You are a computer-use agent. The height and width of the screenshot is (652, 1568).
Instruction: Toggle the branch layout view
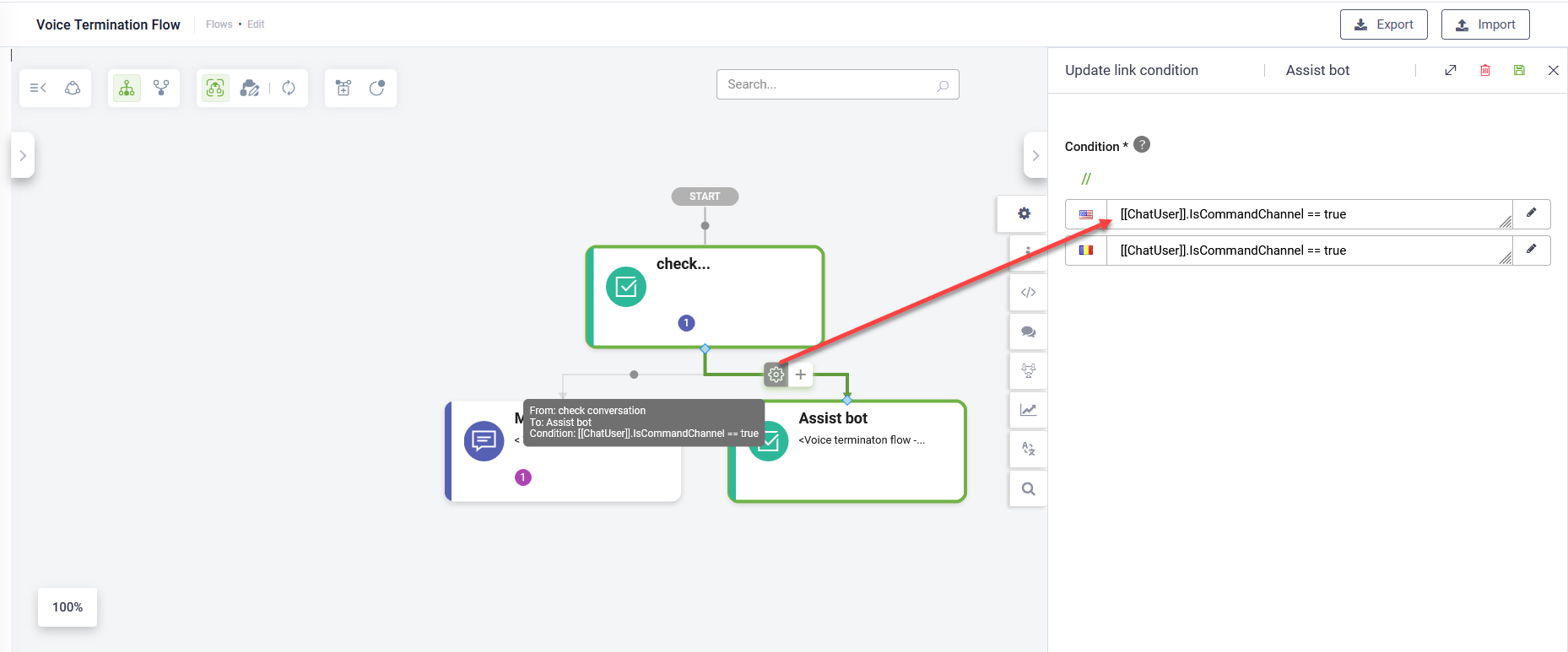point(161,88)
